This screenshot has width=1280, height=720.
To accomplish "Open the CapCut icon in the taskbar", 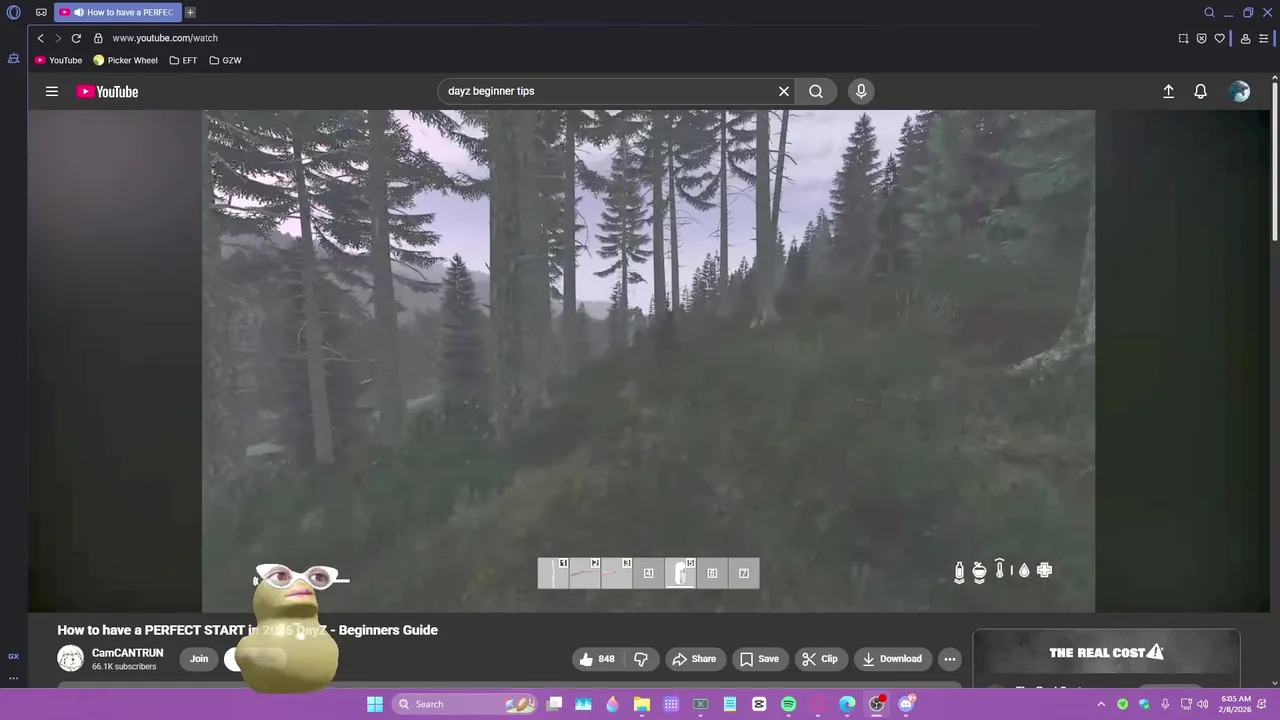I will pyautogui.click(x=759, y=704).
